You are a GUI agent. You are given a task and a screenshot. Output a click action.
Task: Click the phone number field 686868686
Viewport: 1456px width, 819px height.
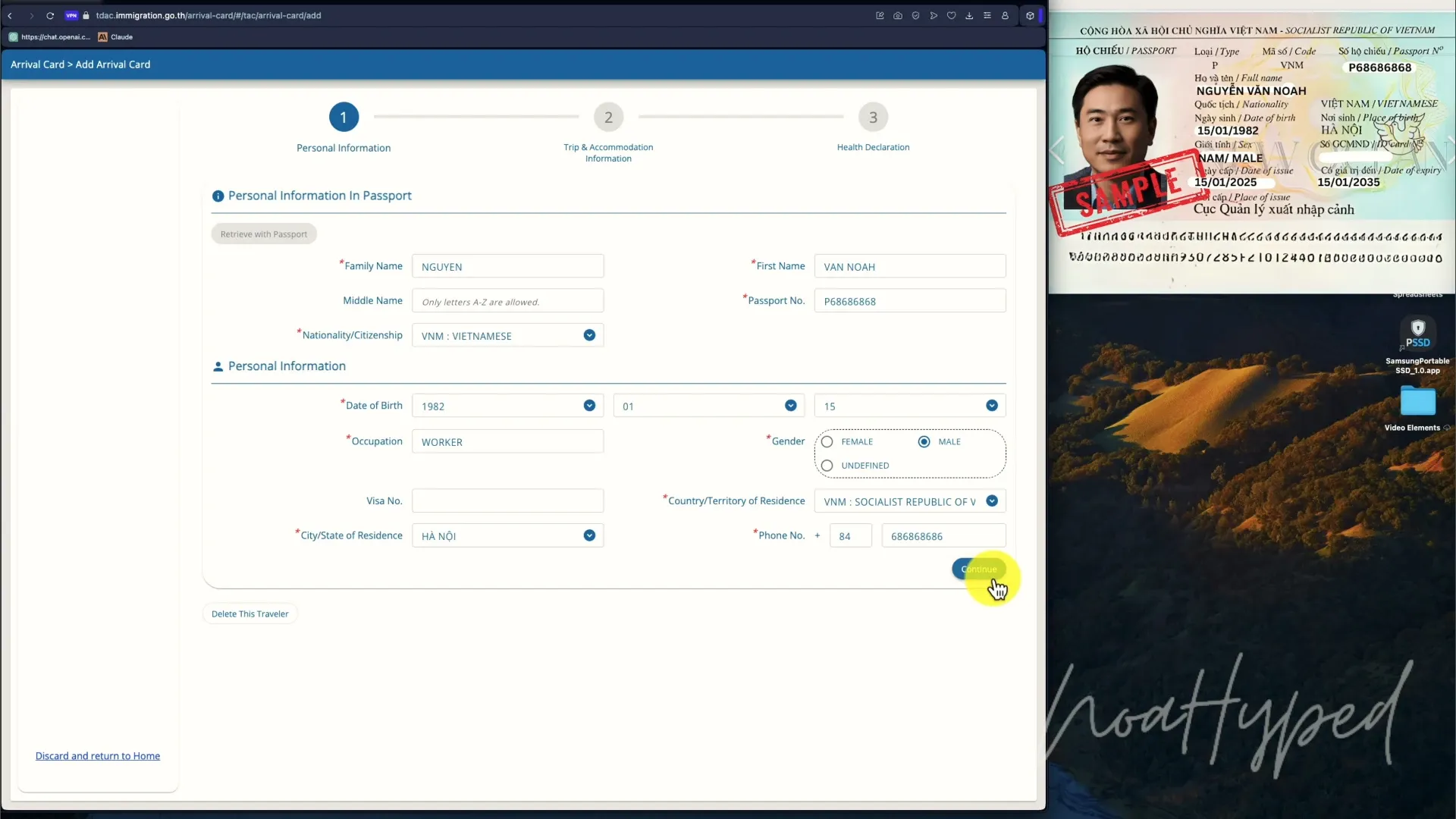click(944, 535)
